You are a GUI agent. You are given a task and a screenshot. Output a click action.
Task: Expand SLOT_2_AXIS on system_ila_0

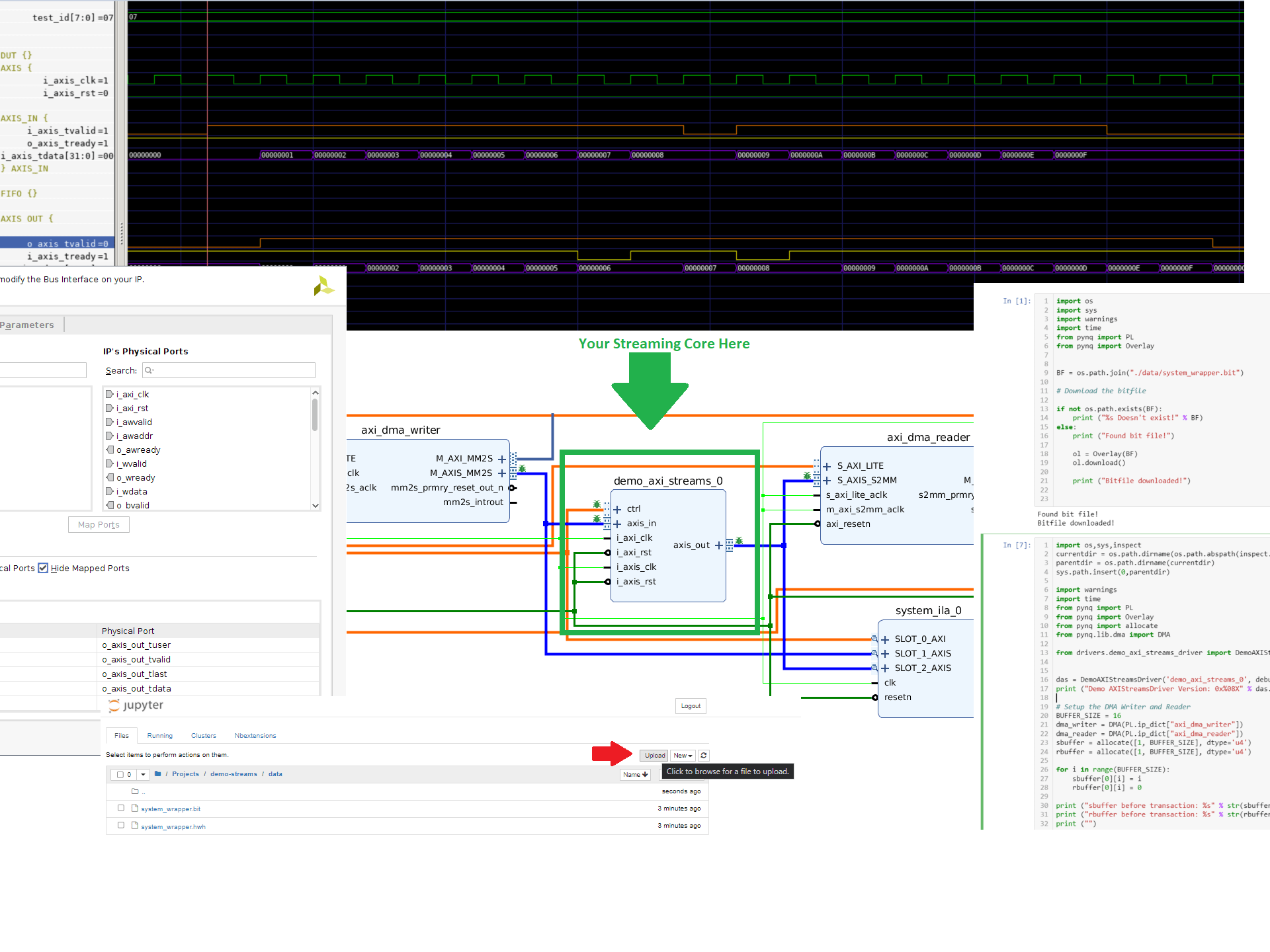click(x=885, y=668)
